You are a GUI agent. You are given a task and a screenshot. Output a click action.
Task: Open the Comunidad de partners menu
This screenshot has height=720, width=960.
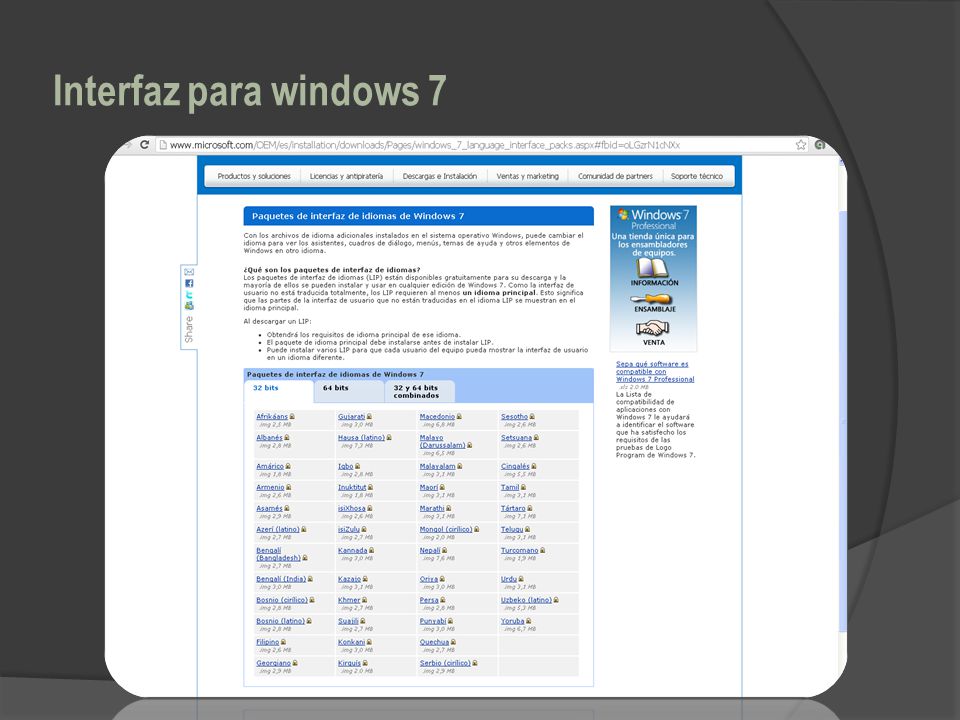pyautogui.click(x=615, y=176)
